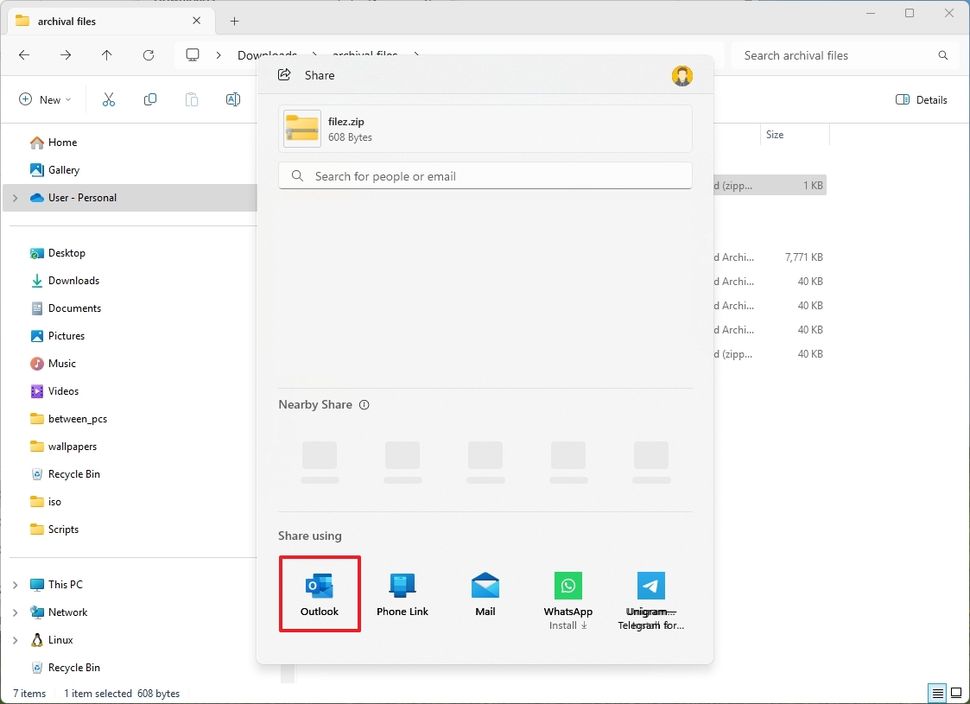Click the Copy icon in the toolbar
The image size is (970, 704).
click(150, 99)
